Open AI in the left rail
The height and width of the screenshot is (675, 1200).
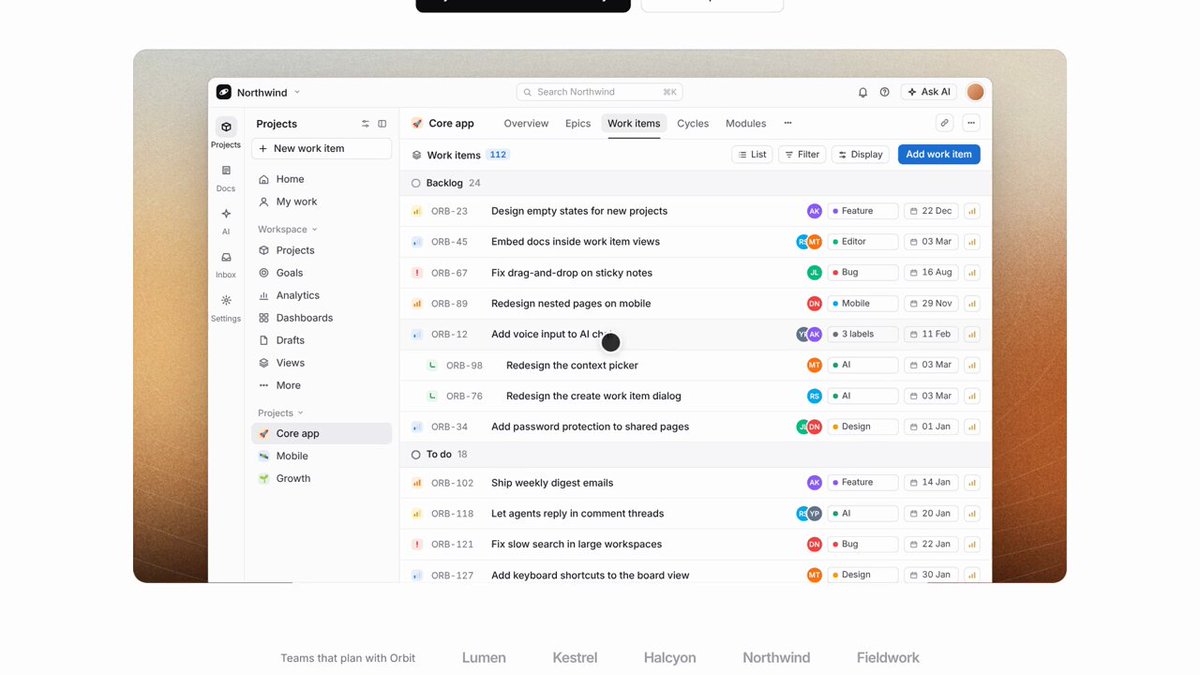click(226, 220)
